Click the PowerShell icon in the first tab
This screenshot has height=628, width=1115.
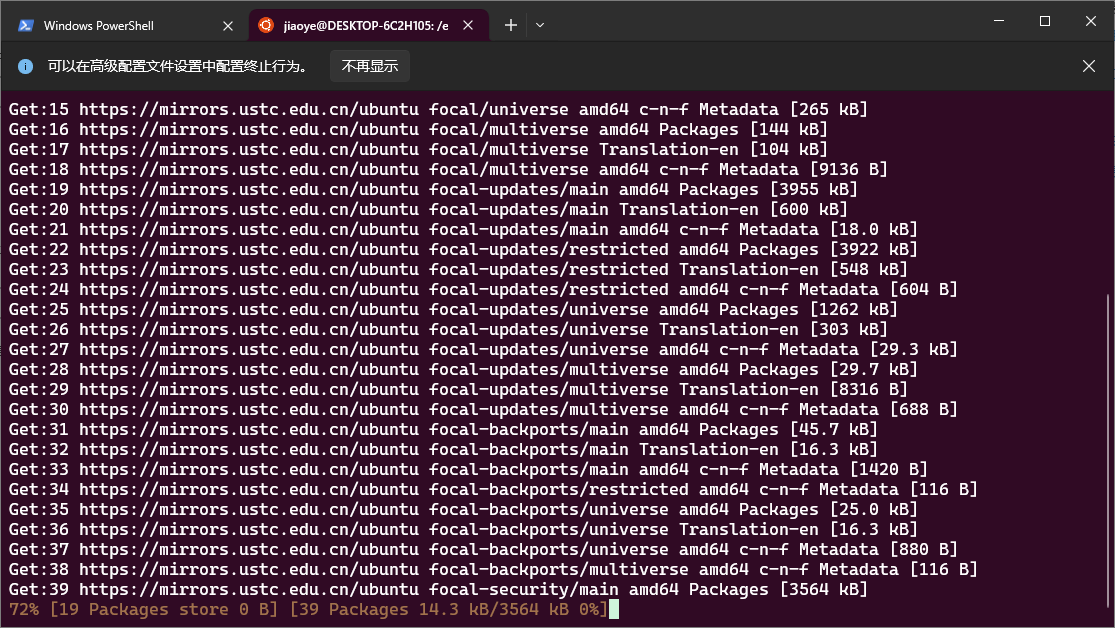25,25
